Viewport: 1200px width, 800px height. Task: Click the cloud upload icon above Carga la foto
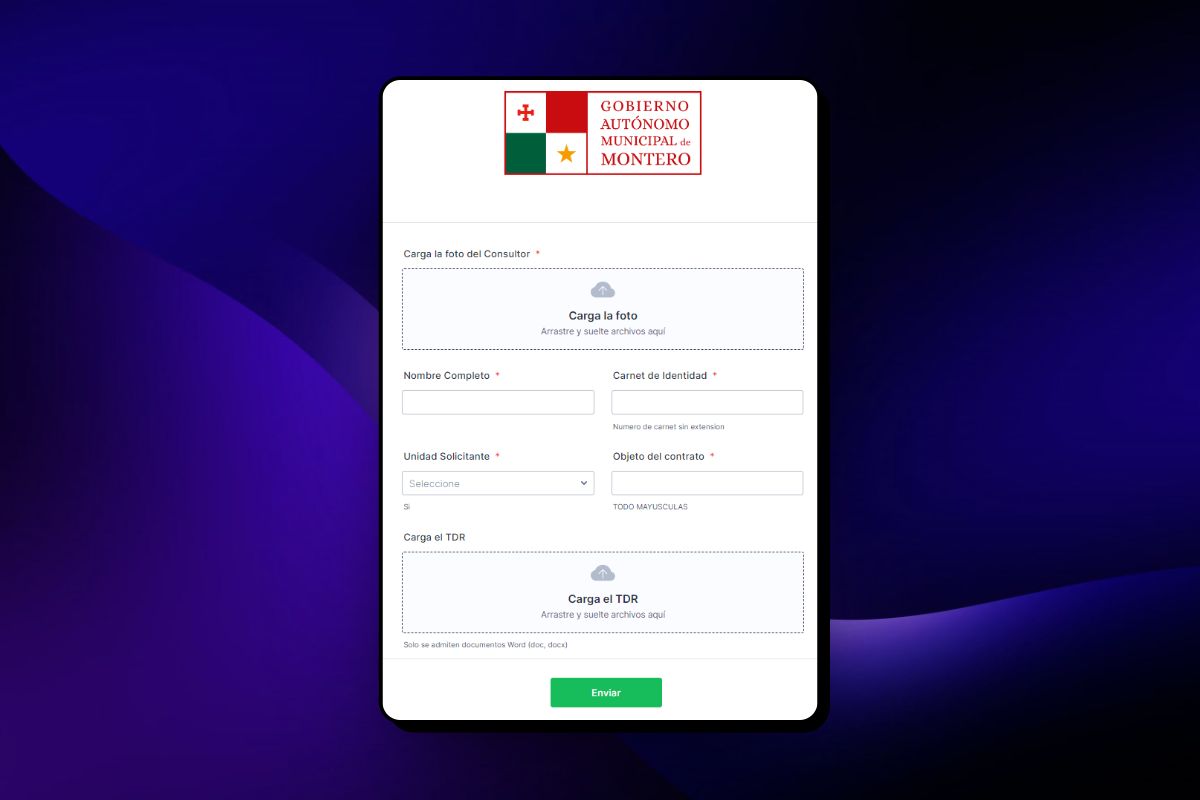tap(602, 290)
